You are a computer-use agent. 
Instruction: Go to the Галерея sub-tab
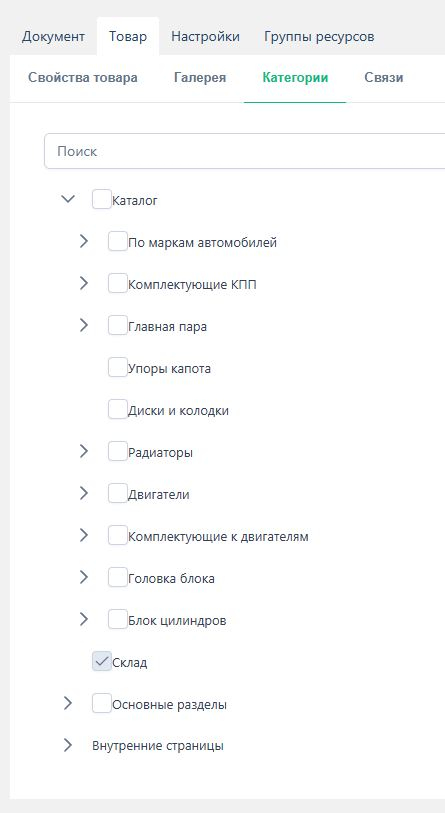pos(200,78)
